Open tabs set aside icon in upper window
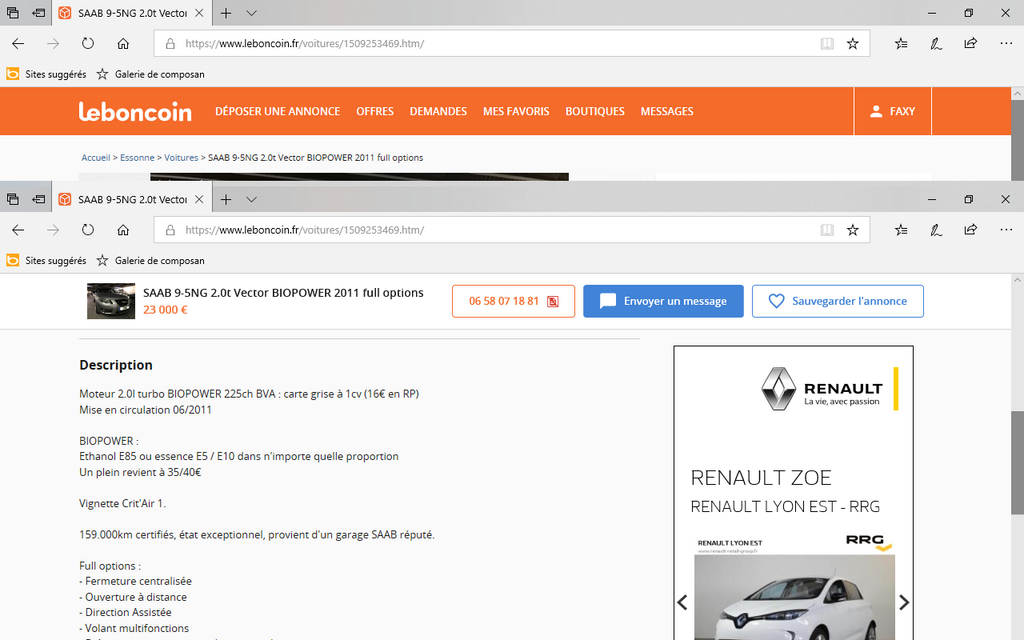1024x640 pixels. [12, 13]
